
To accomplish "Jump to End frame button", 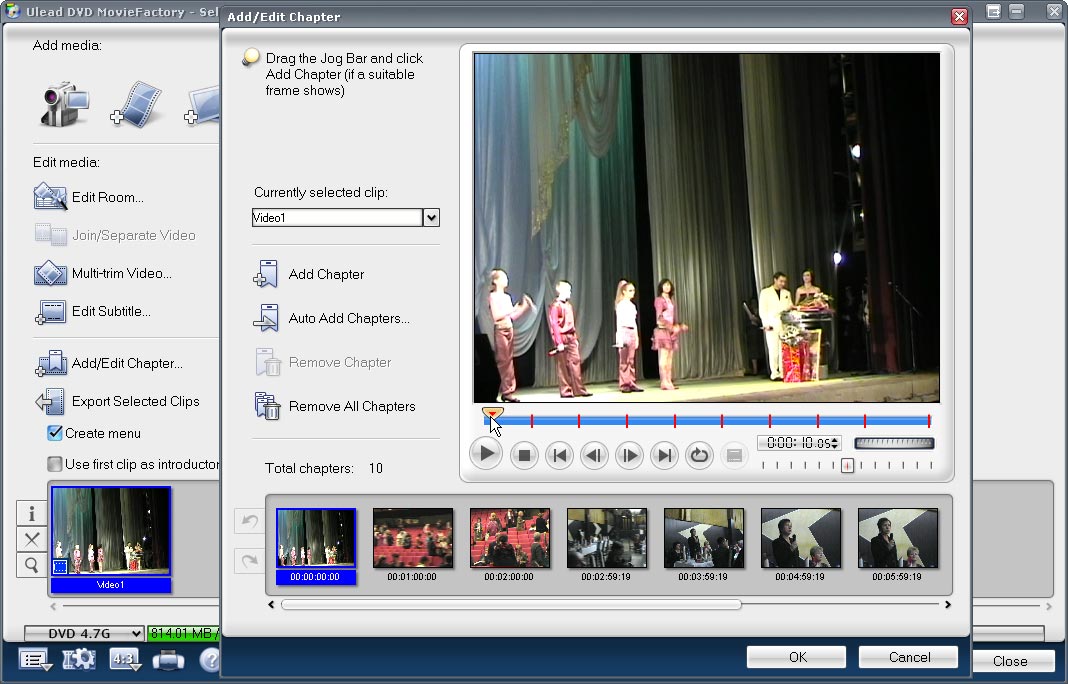I will pyautogui.click(x=664, y=456).
